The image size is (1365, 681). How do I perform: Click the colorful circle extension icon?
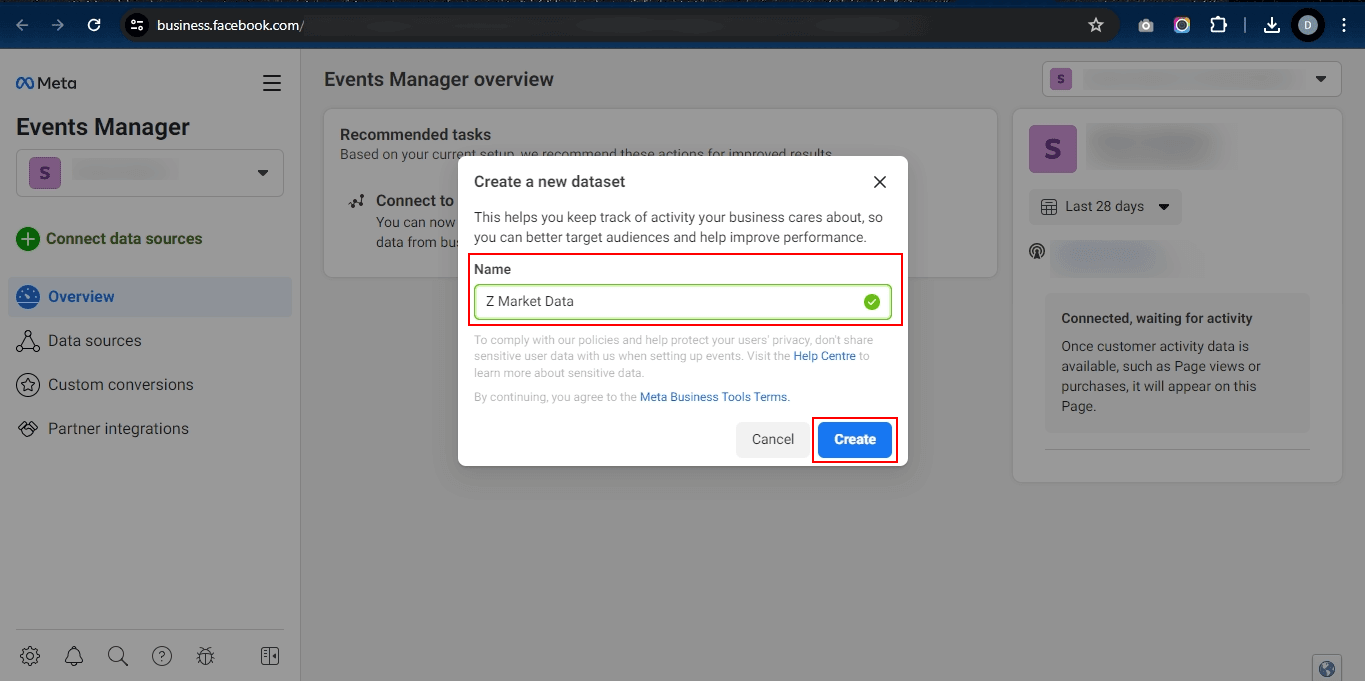[1182, 25]
